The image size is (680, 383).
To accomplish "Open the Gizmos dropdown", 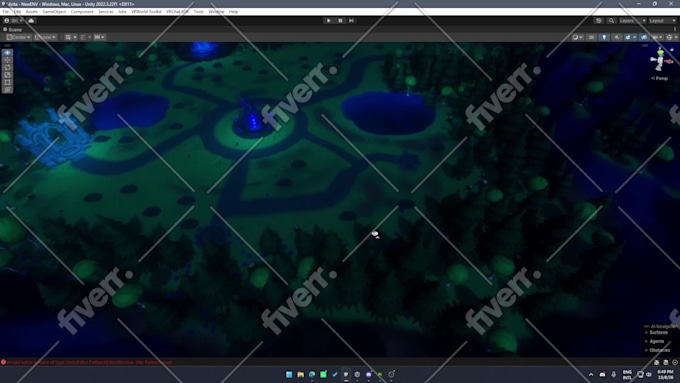I will point(671,37).
